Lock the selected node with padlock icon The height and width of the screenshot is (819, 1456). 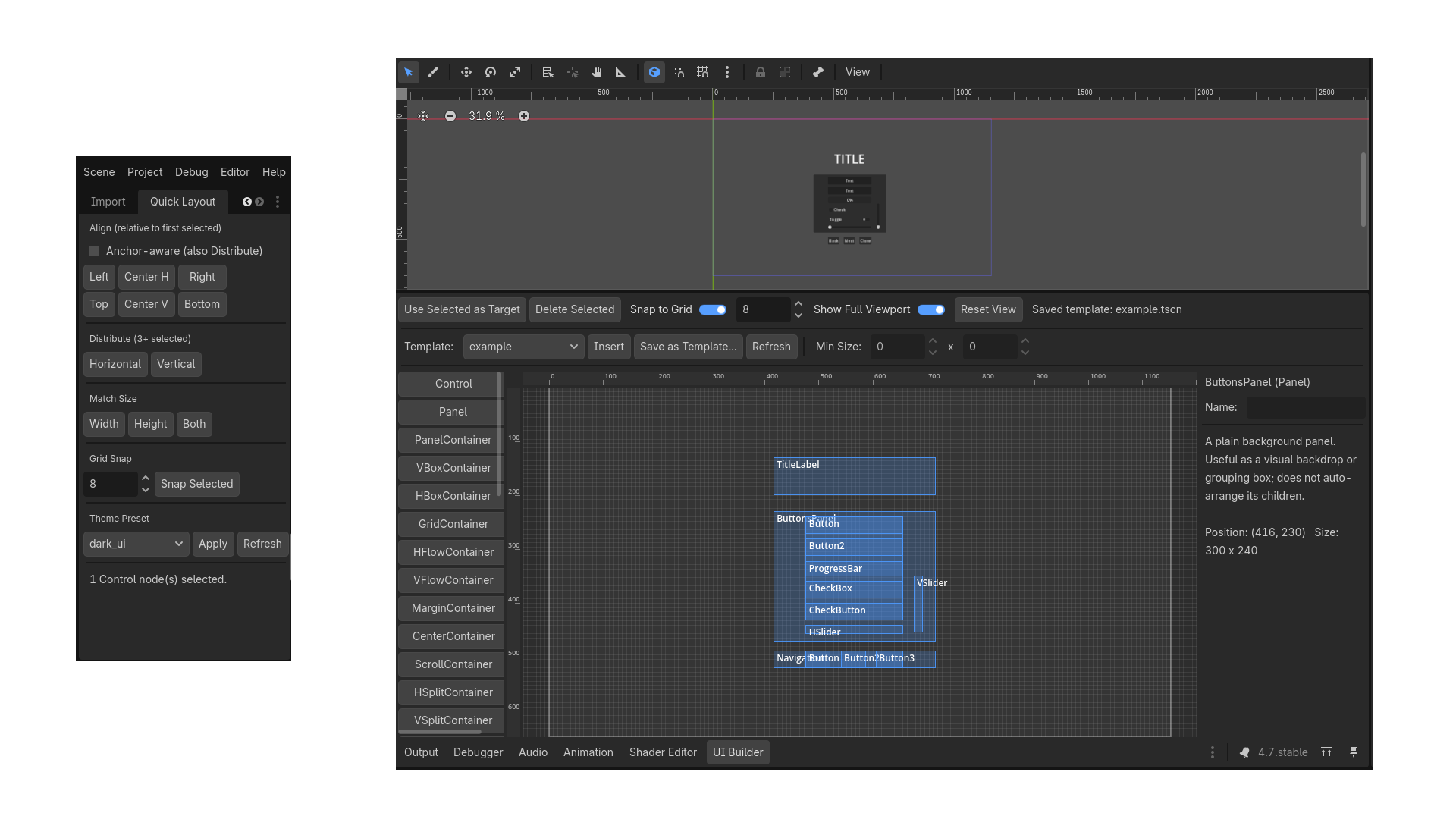click(x=761, y=72)
